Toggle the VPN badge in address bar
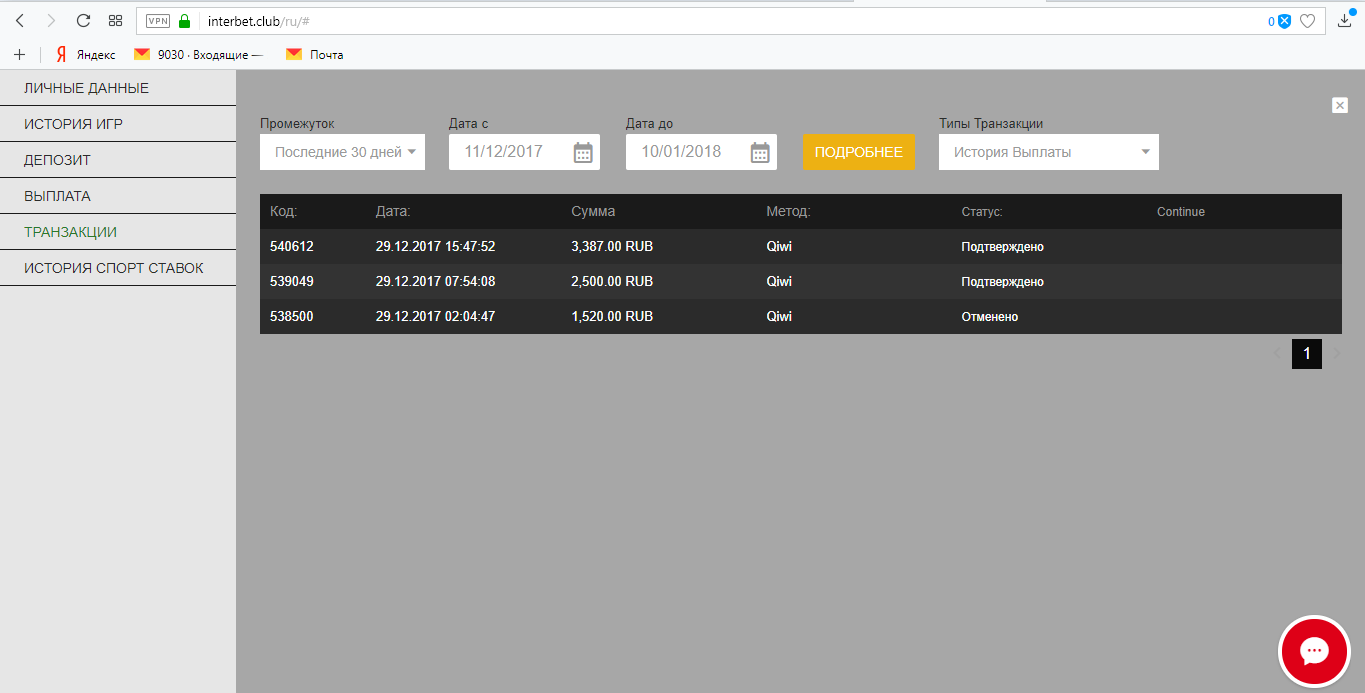The height and width of the screenshot is (693, 1365). click(158, 21)
